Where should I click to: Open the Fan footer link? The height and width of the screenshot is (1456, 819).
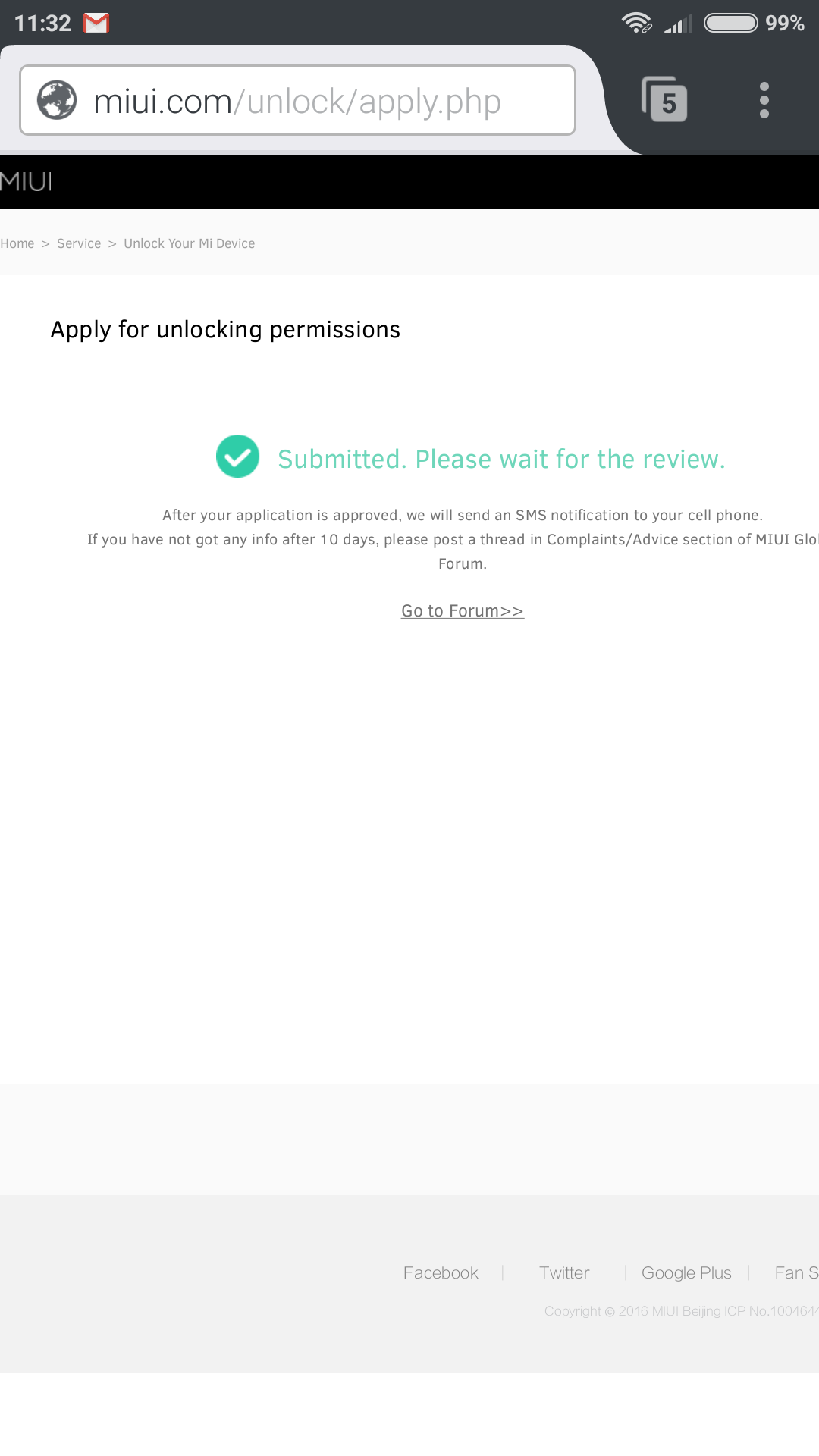coord(796,1273)
